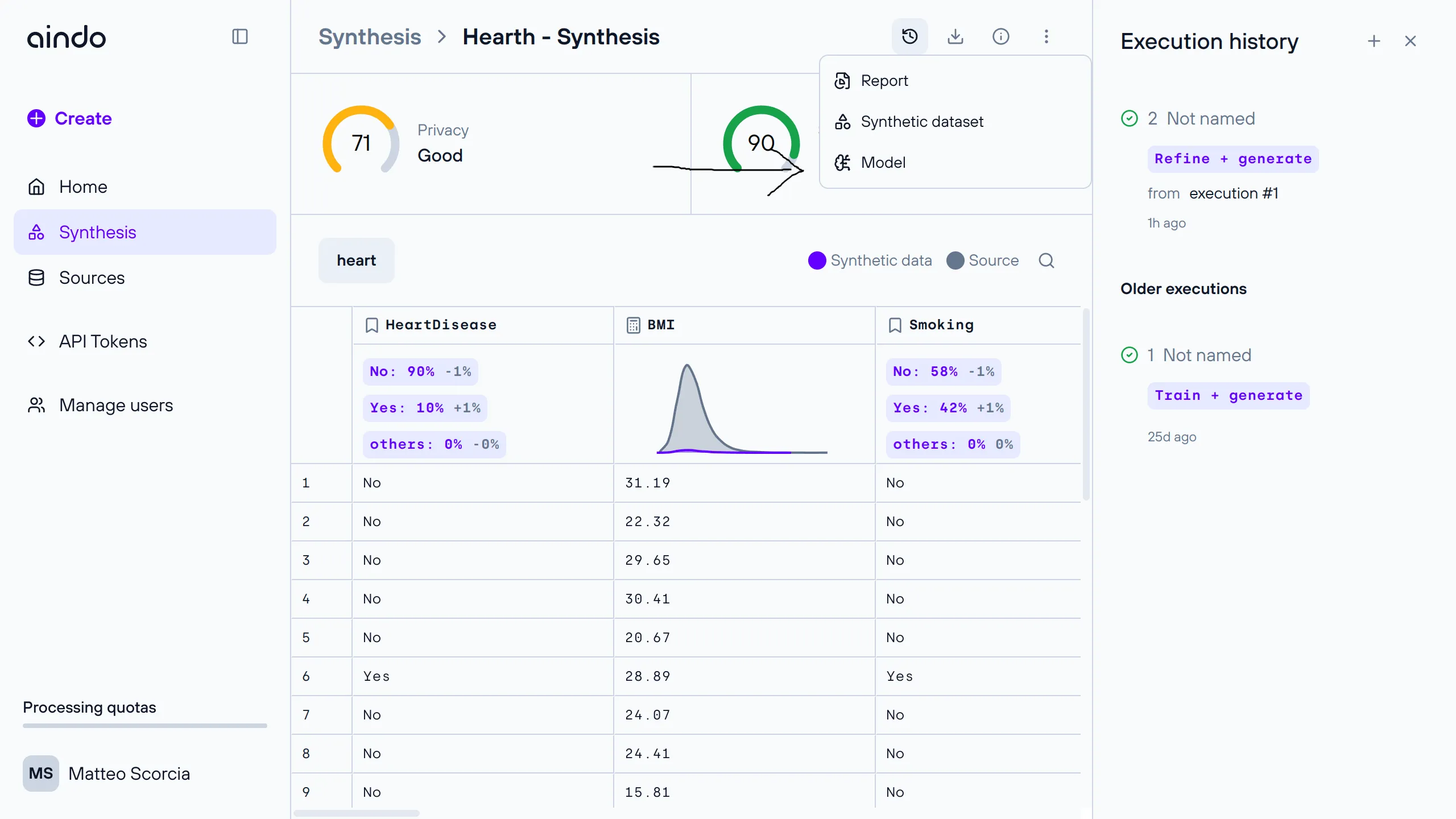Open the Sources section

(145, 278)
